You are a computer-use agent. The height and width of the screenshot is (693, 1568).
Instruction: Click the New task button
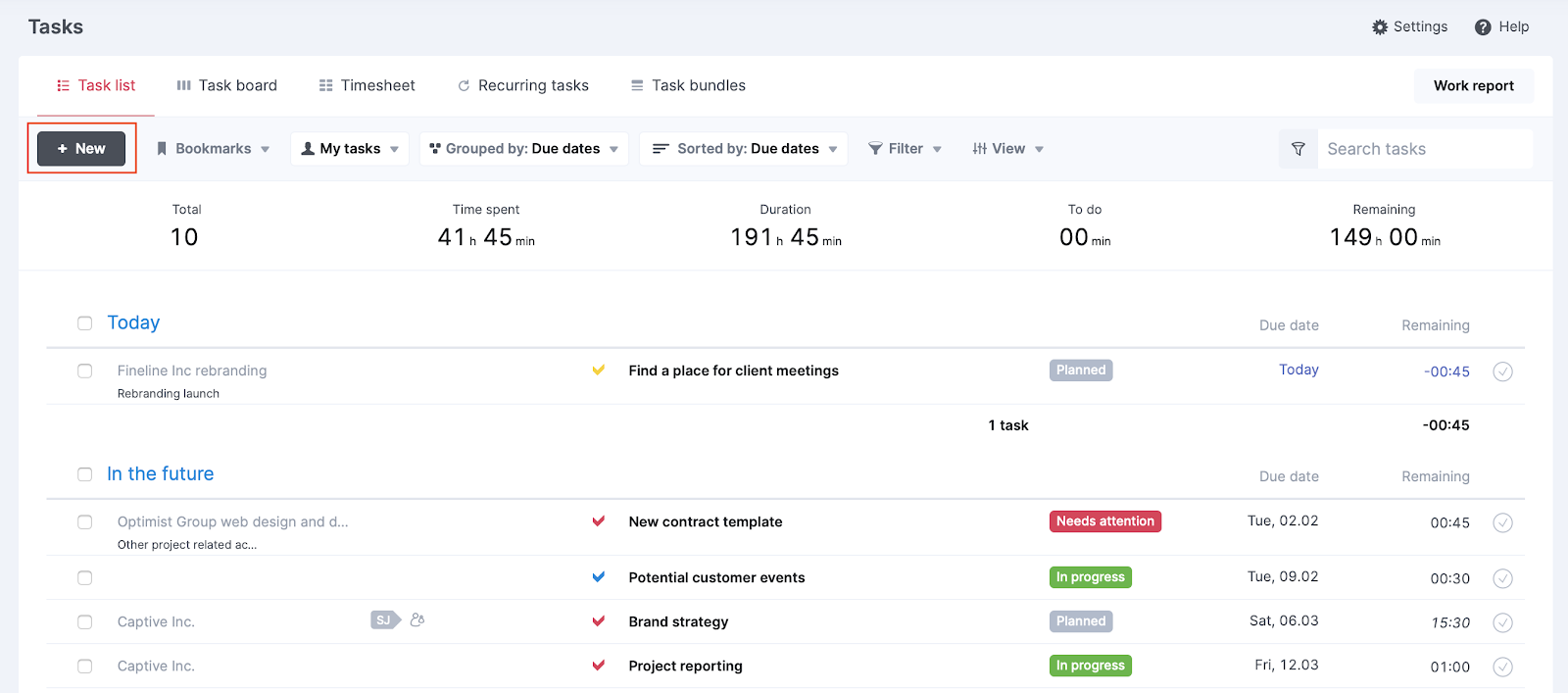click(x=81, y=149)
